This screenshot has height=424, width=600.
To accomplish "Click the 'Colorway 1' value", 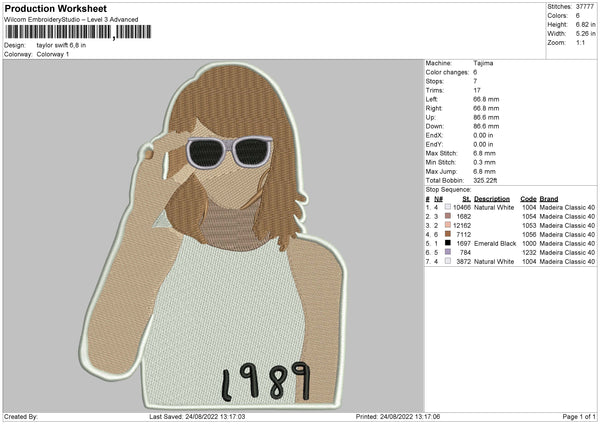I will (53, 54).
